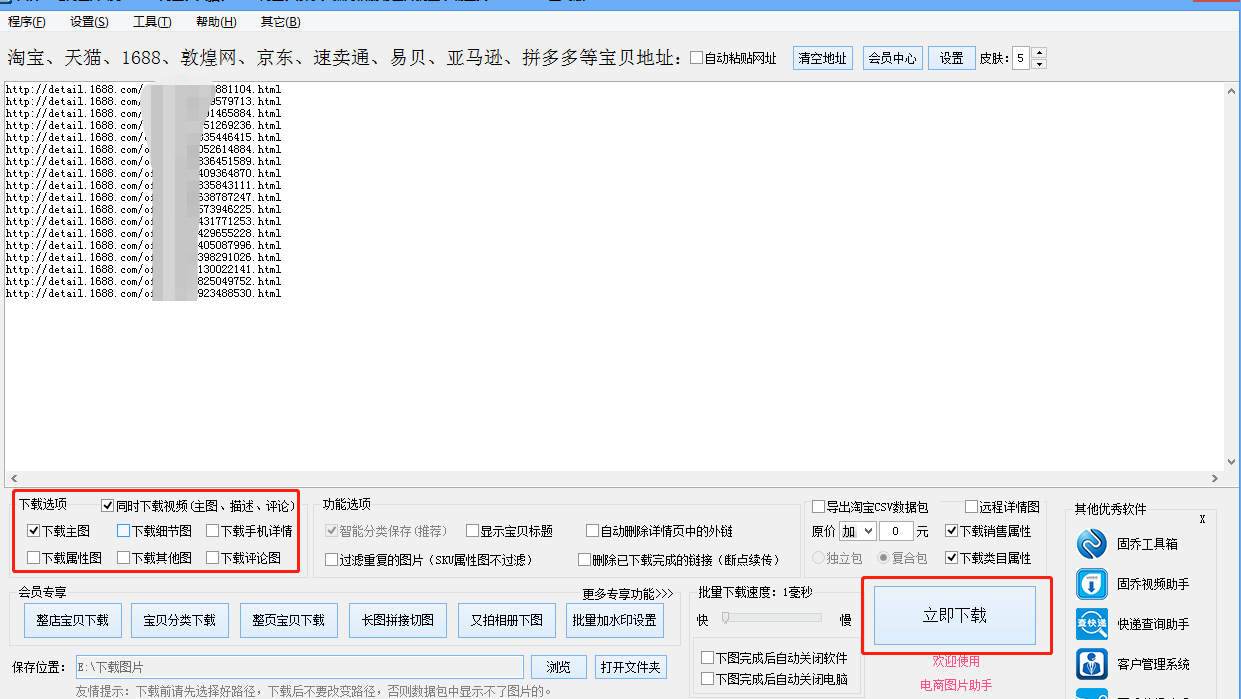Click the 清空地址 clear addresses button

pos(822,57)
